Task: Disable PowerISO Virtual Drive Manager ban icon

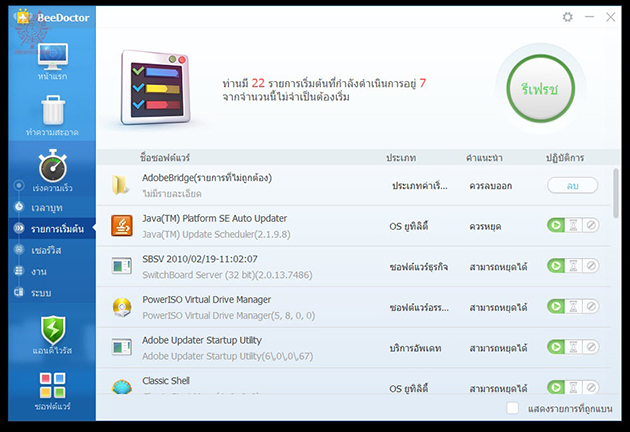Action: click(x=591, y=307)
